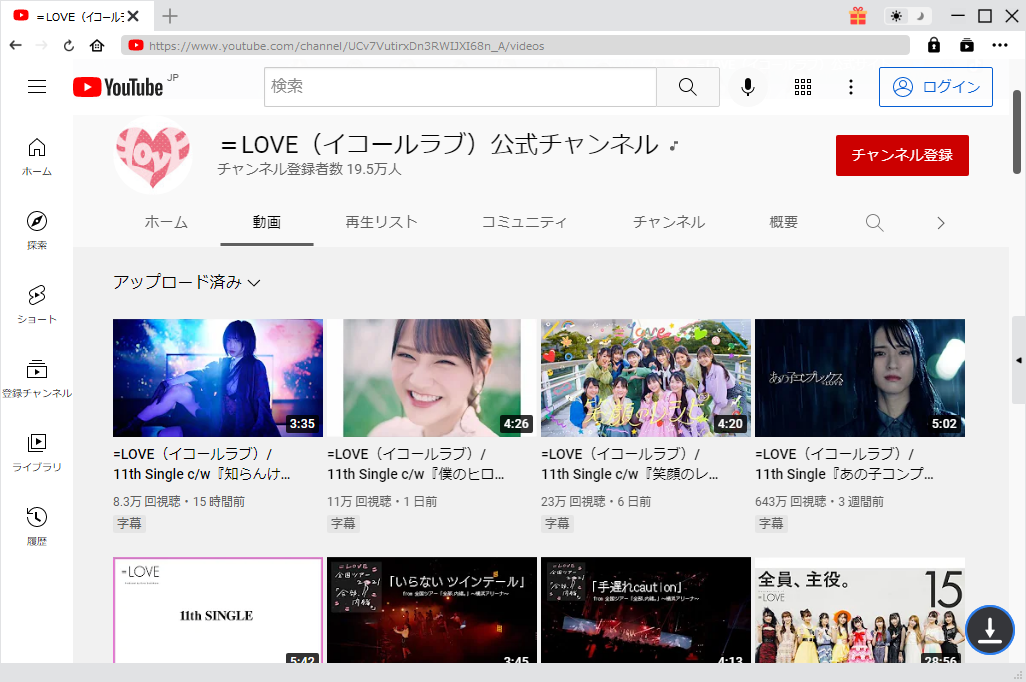Click the チャンネル登録者数 19.5万人 text
The width and height of the screenshot is (1026, 682).
click(310, 169)
